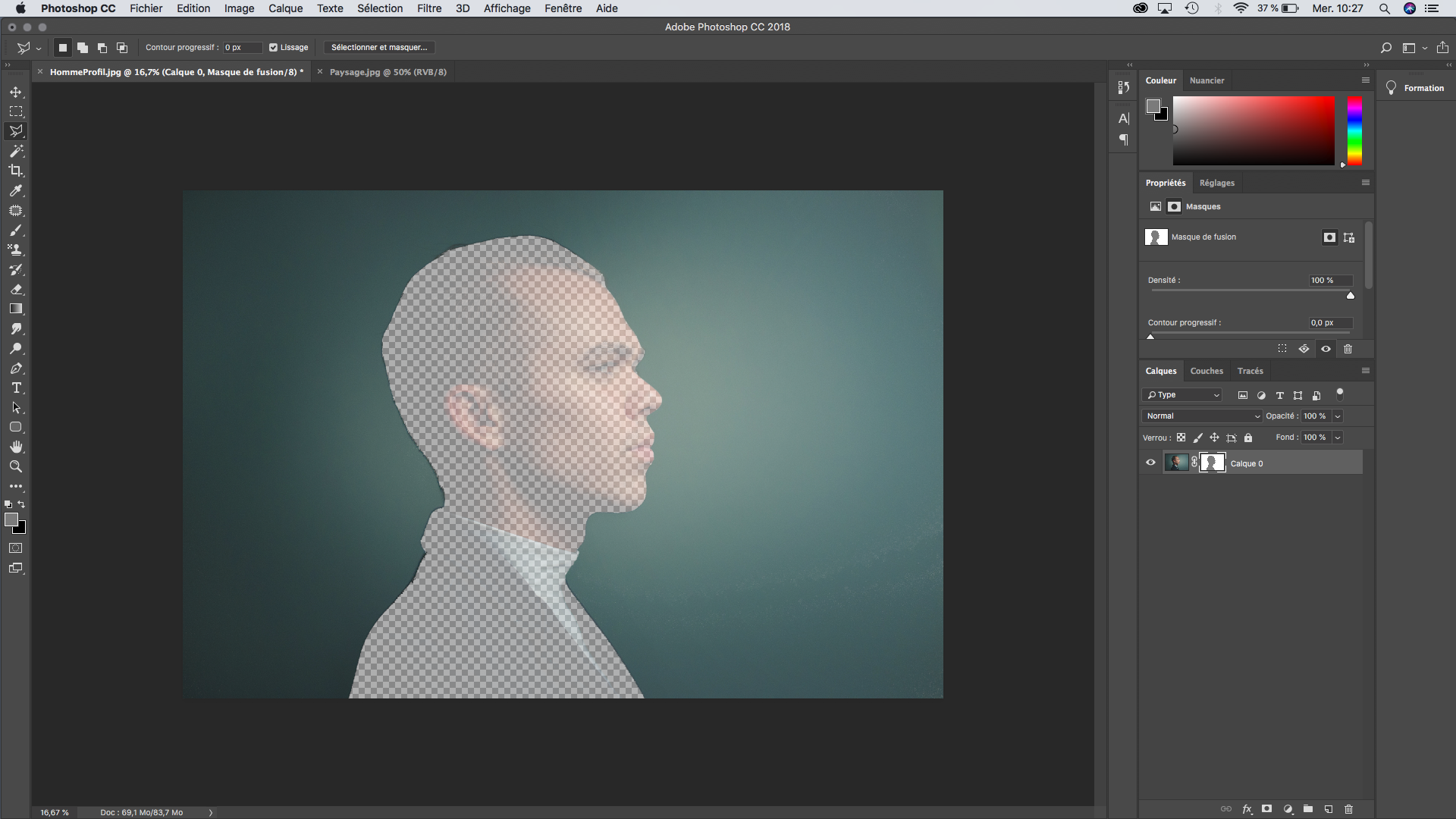1456x819 pixels.
Task: Click the mask thumbnail on Calque 0
Action: [1212, 462]
